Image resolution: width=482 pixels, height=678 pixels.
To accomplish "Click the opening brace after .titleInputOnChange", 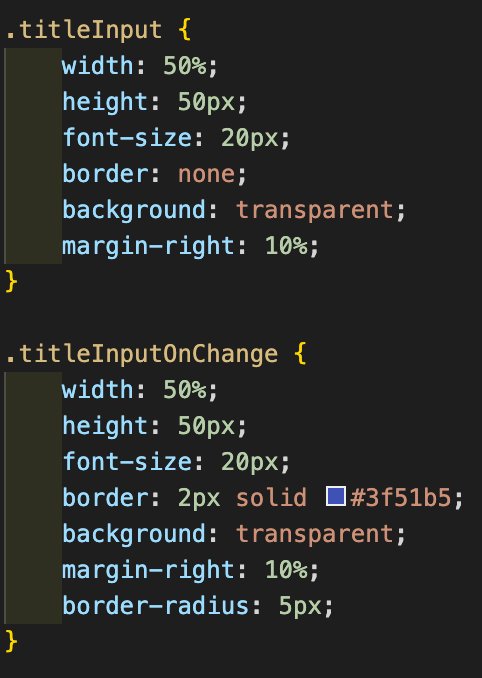I will click(x=300, y=354).
